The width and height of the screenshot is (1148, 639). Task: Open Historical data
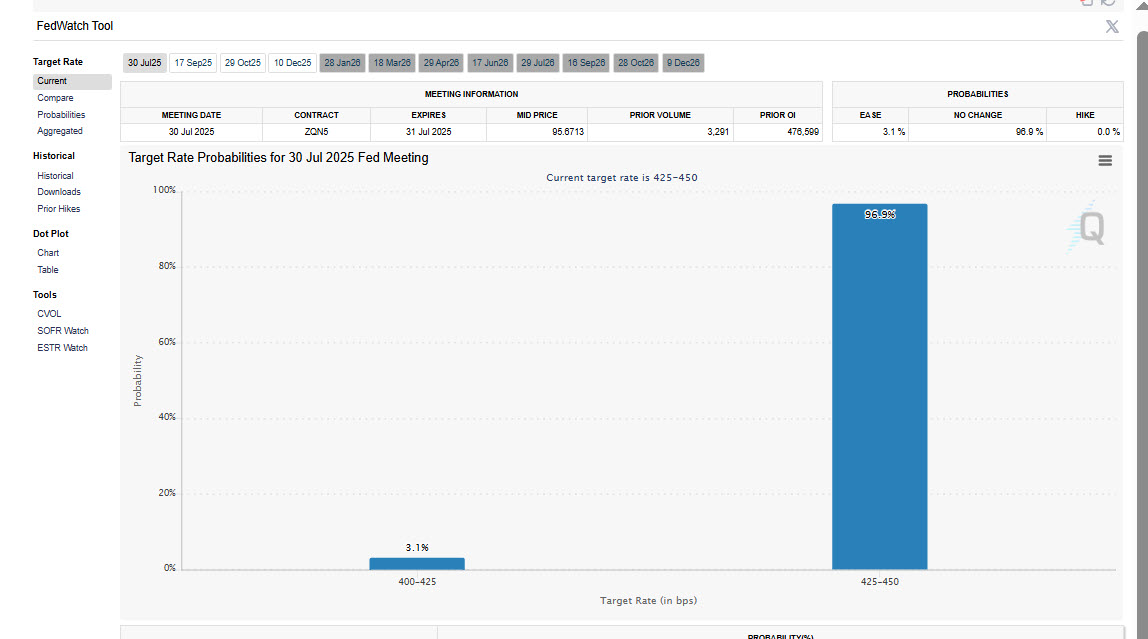pos(55,175)
